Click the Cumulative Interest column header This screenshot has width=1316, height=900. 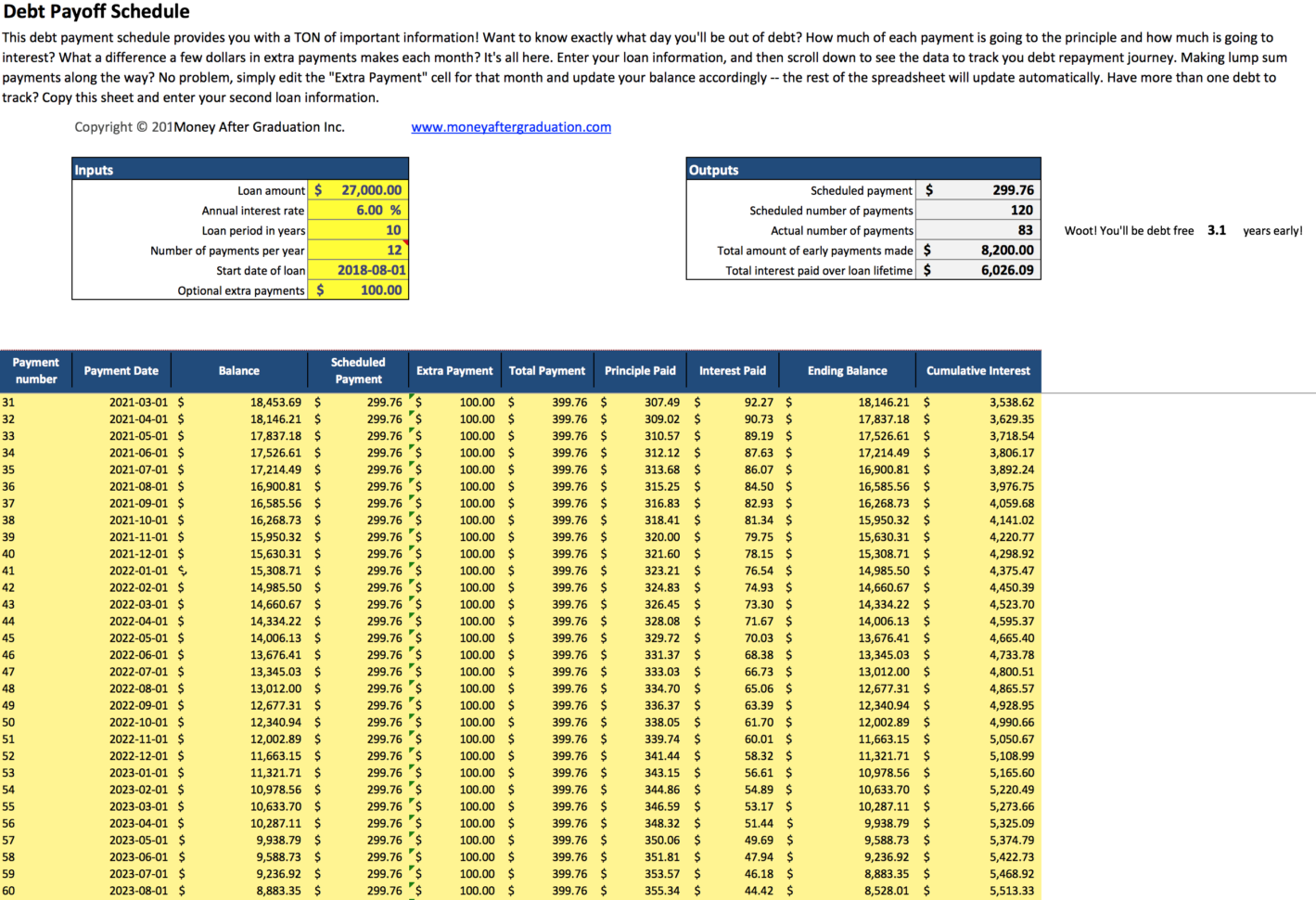[x=978, y=370]
